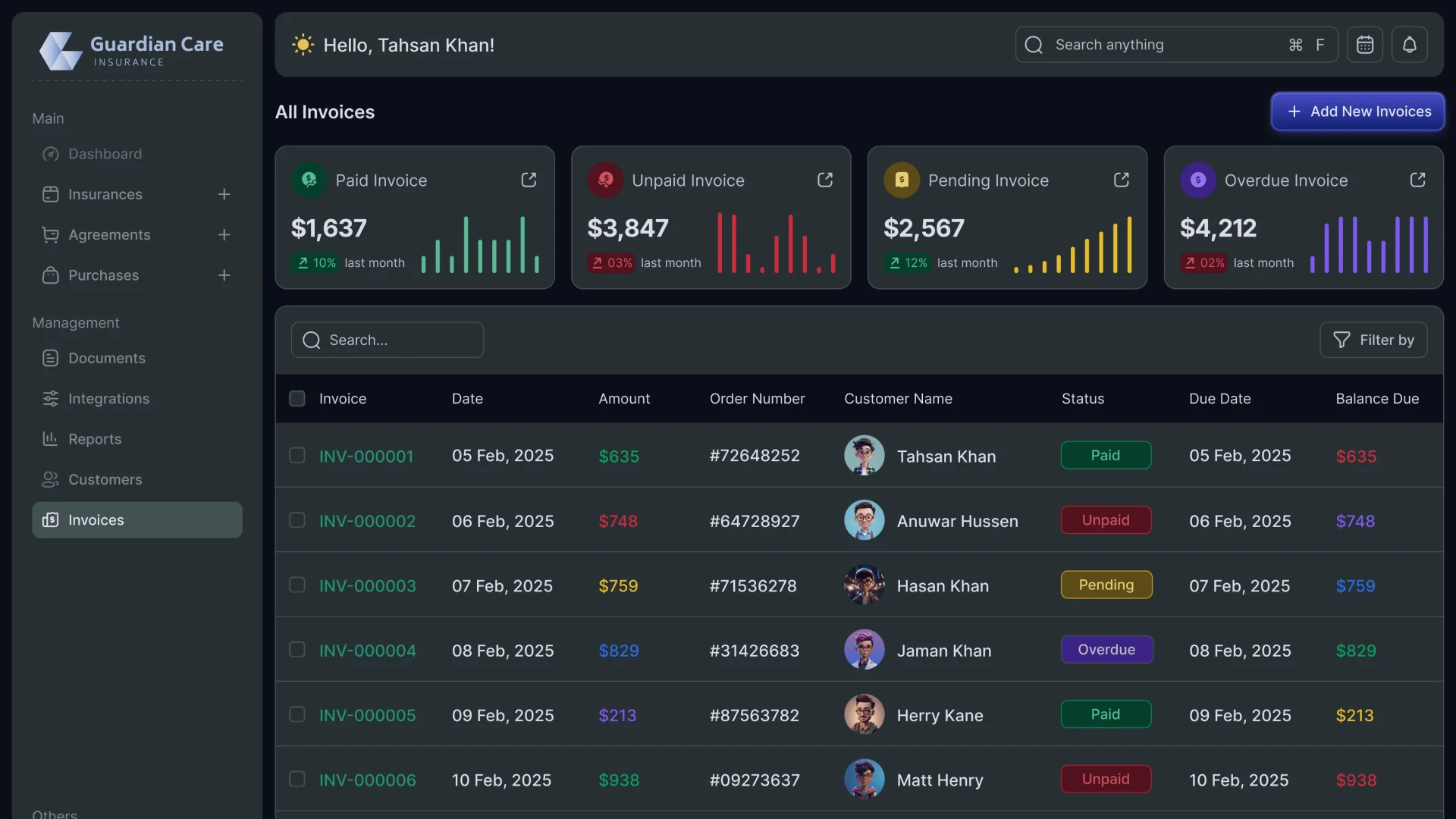Viewport: 1456px width, 819px height.
Task: Select the INV-000005 row checkbox
Action: tap(297, 714)
